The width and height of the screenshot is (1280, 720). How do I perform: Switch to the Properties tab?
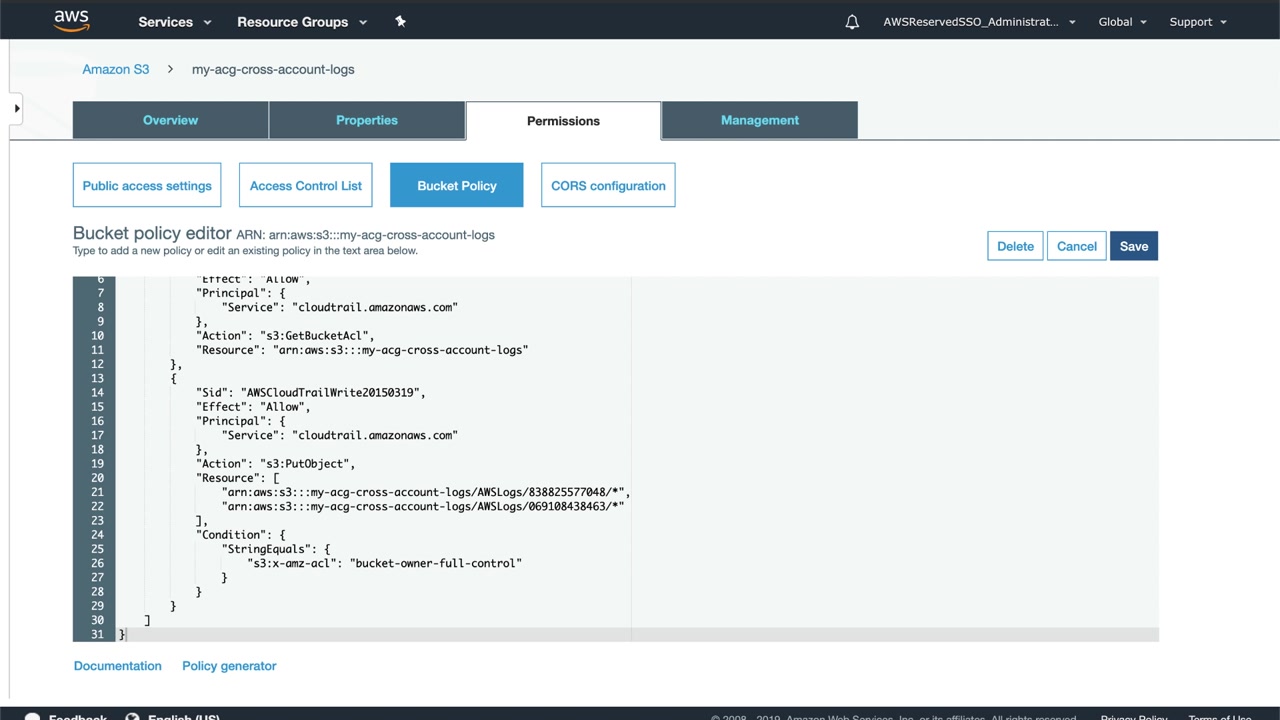[x=367, y=120]
